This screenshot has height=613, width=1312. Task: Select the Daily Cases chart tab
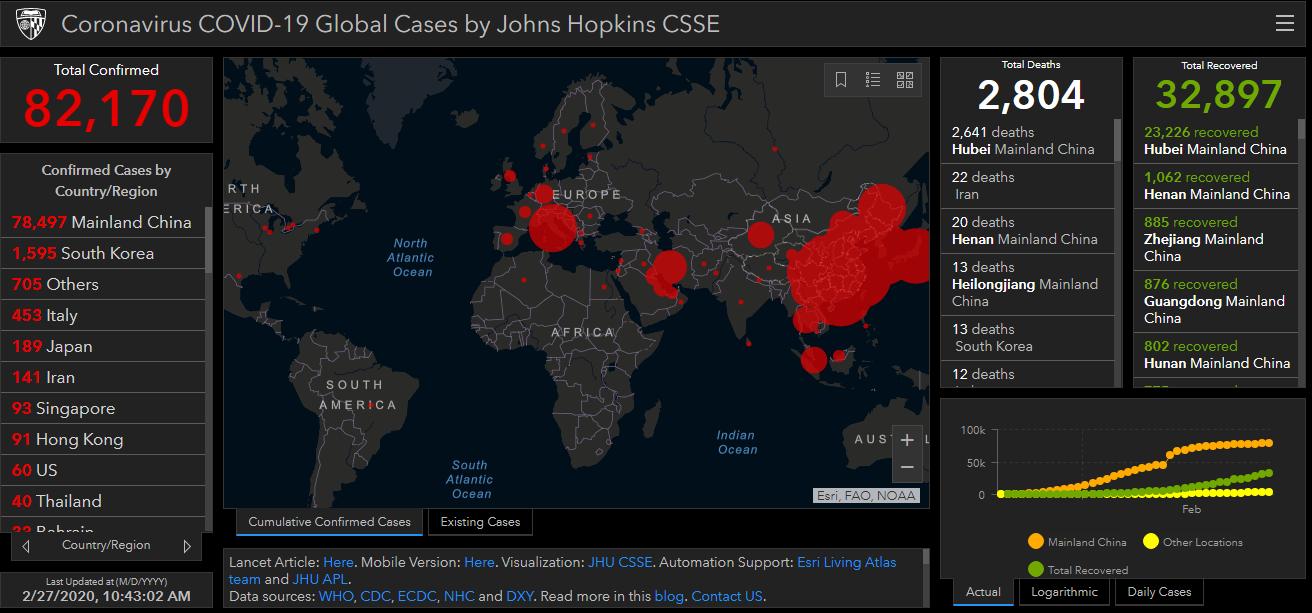point(1159,592)
